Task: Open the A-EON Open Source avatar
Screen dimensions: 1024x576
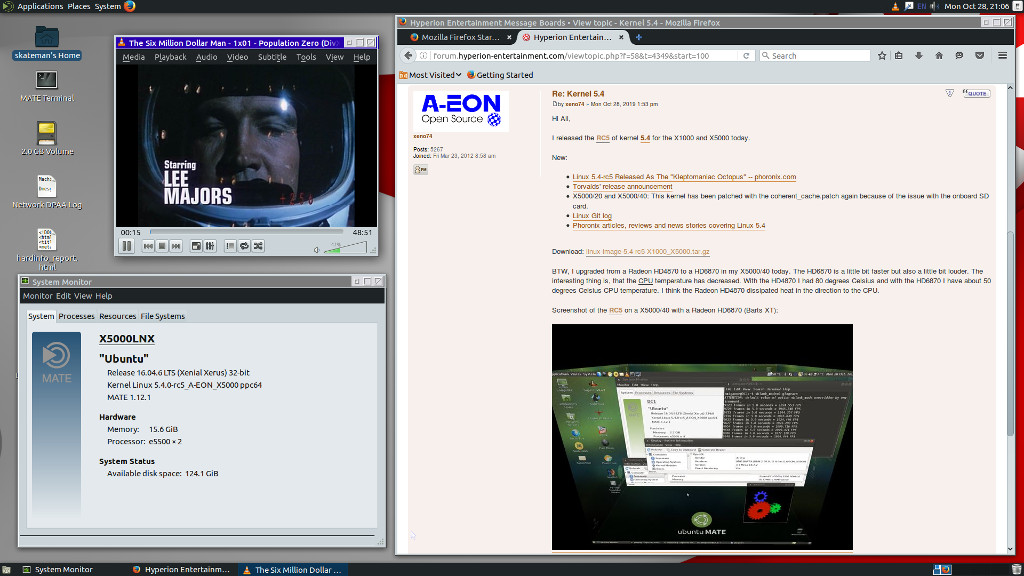Action: click(x=460, y=111)
